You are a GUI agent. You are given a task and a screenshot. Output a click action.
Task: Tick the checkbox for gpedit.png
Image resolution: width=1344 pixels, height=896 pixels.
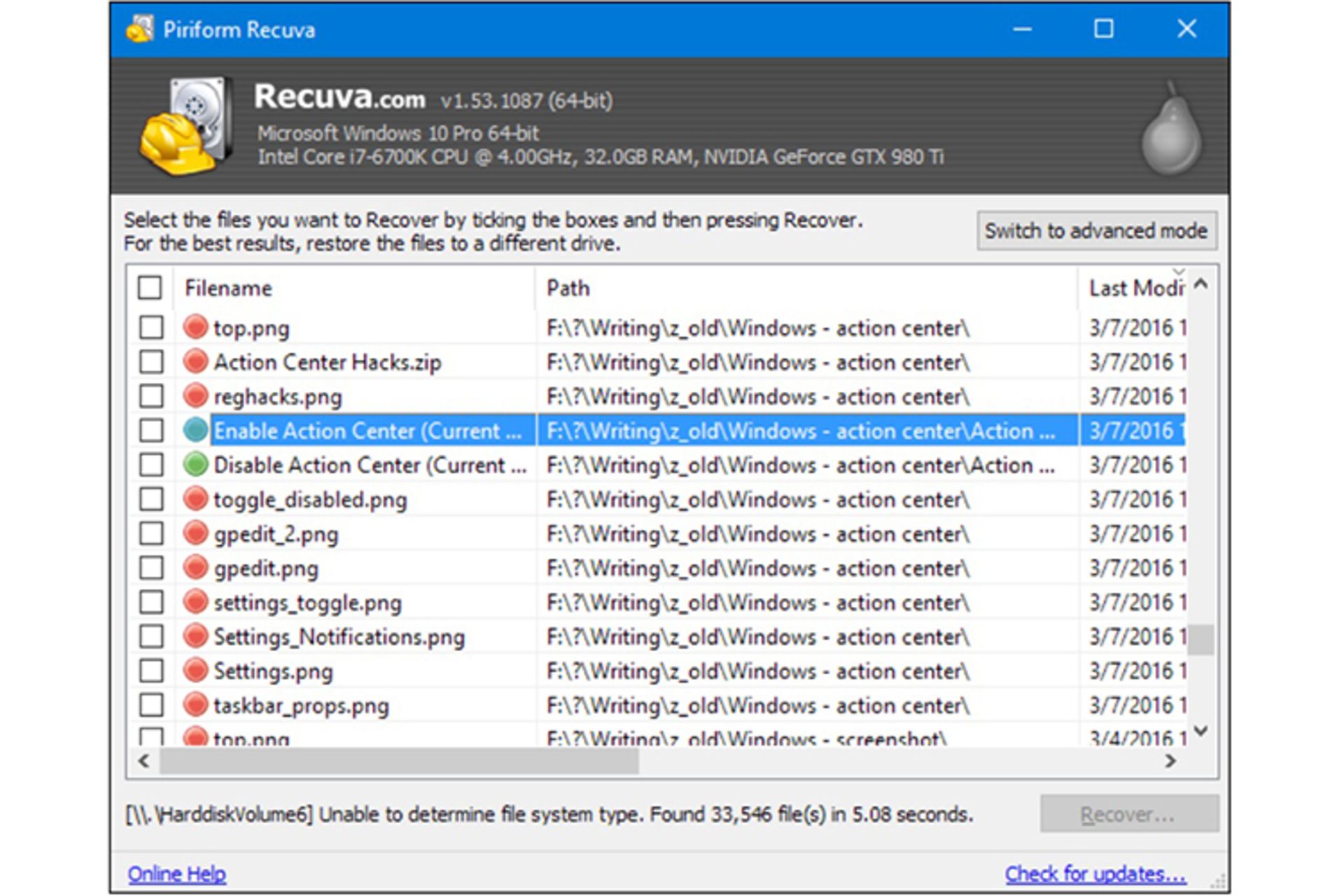[150, 568]
